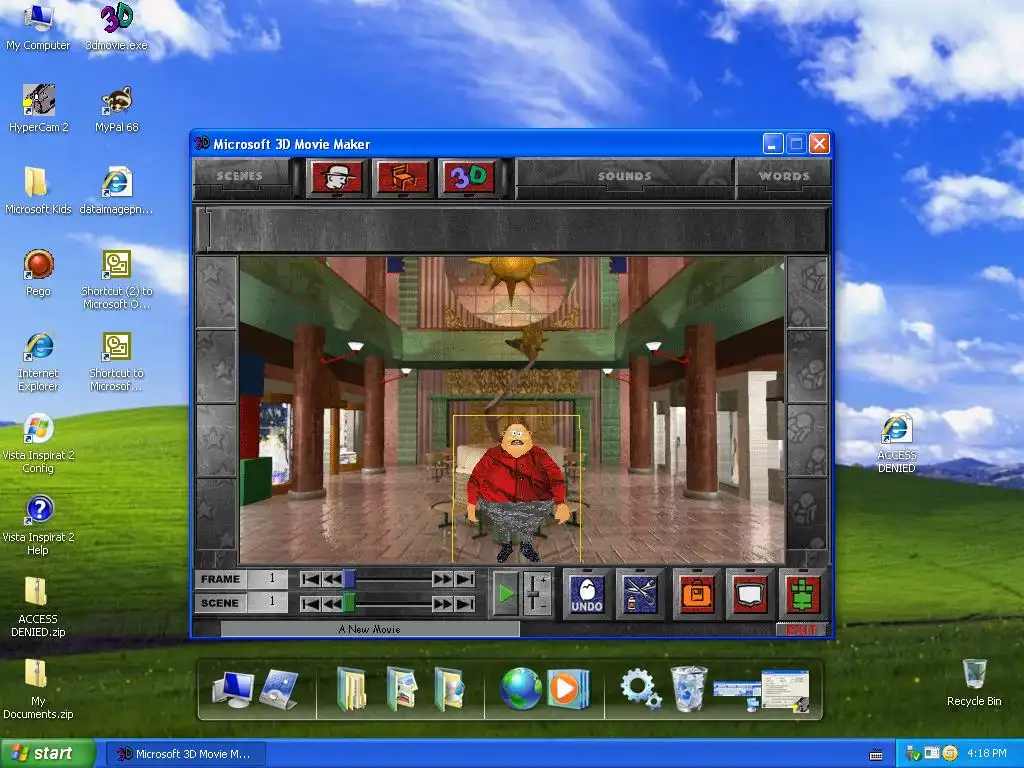Open the Sounds tab
1024x768 pixels.
coord(624,176)
